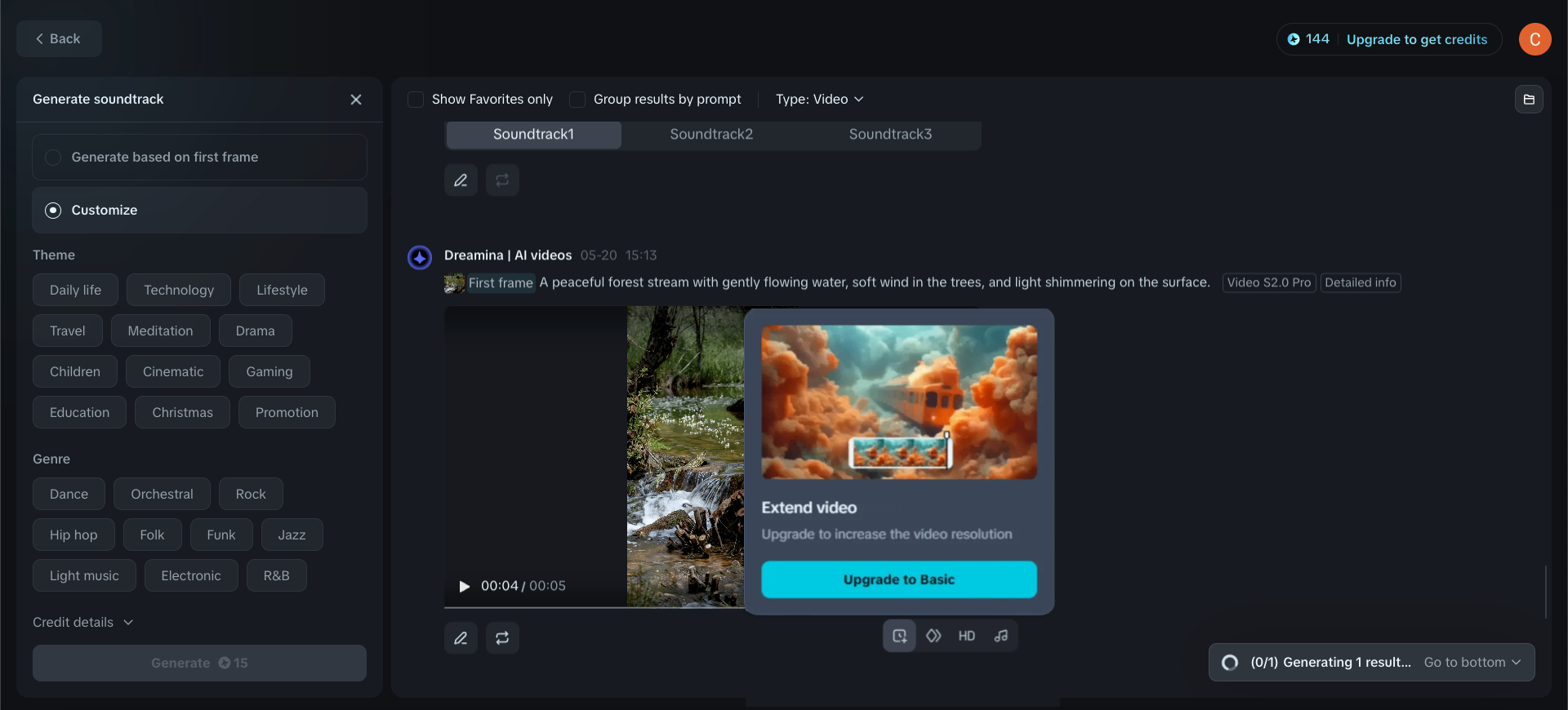Click the HD upscale icon

point(967,636)
